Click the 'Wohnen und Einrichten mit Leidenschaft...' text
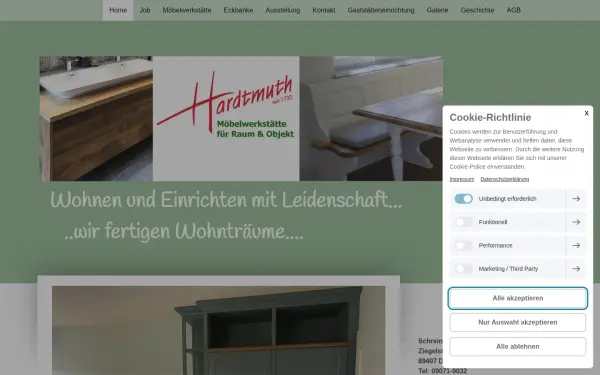The image size is (600, 375). pos(226,200)
